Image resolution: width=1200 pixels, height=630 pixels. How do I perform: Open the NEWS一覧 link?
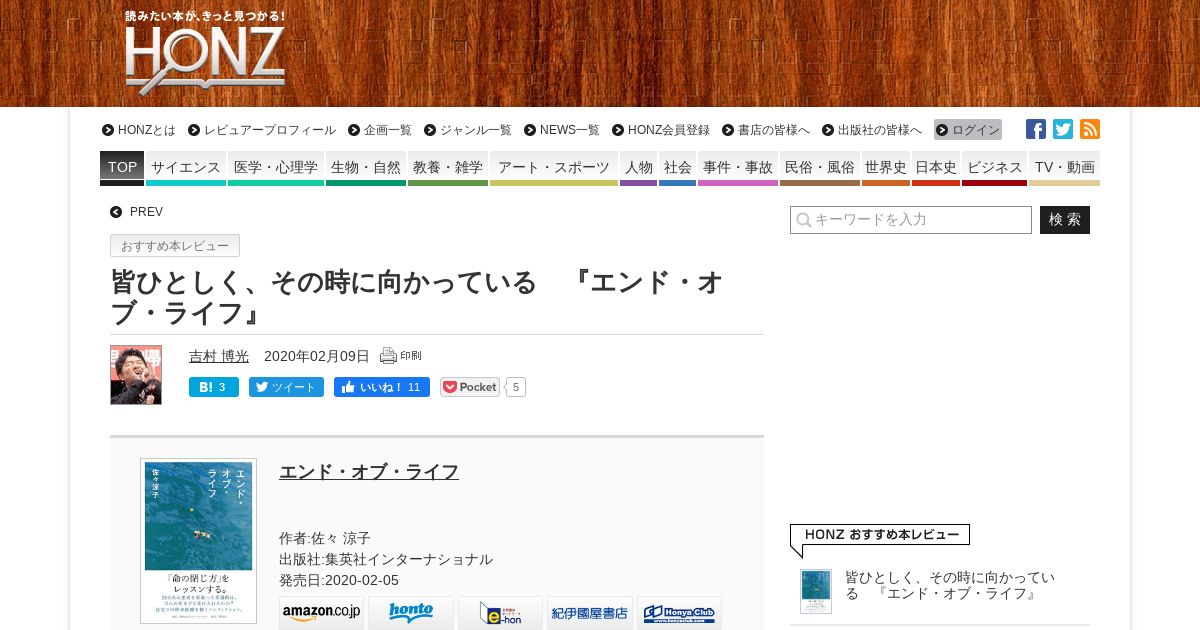pyautogui.click(x=562, y=130)
